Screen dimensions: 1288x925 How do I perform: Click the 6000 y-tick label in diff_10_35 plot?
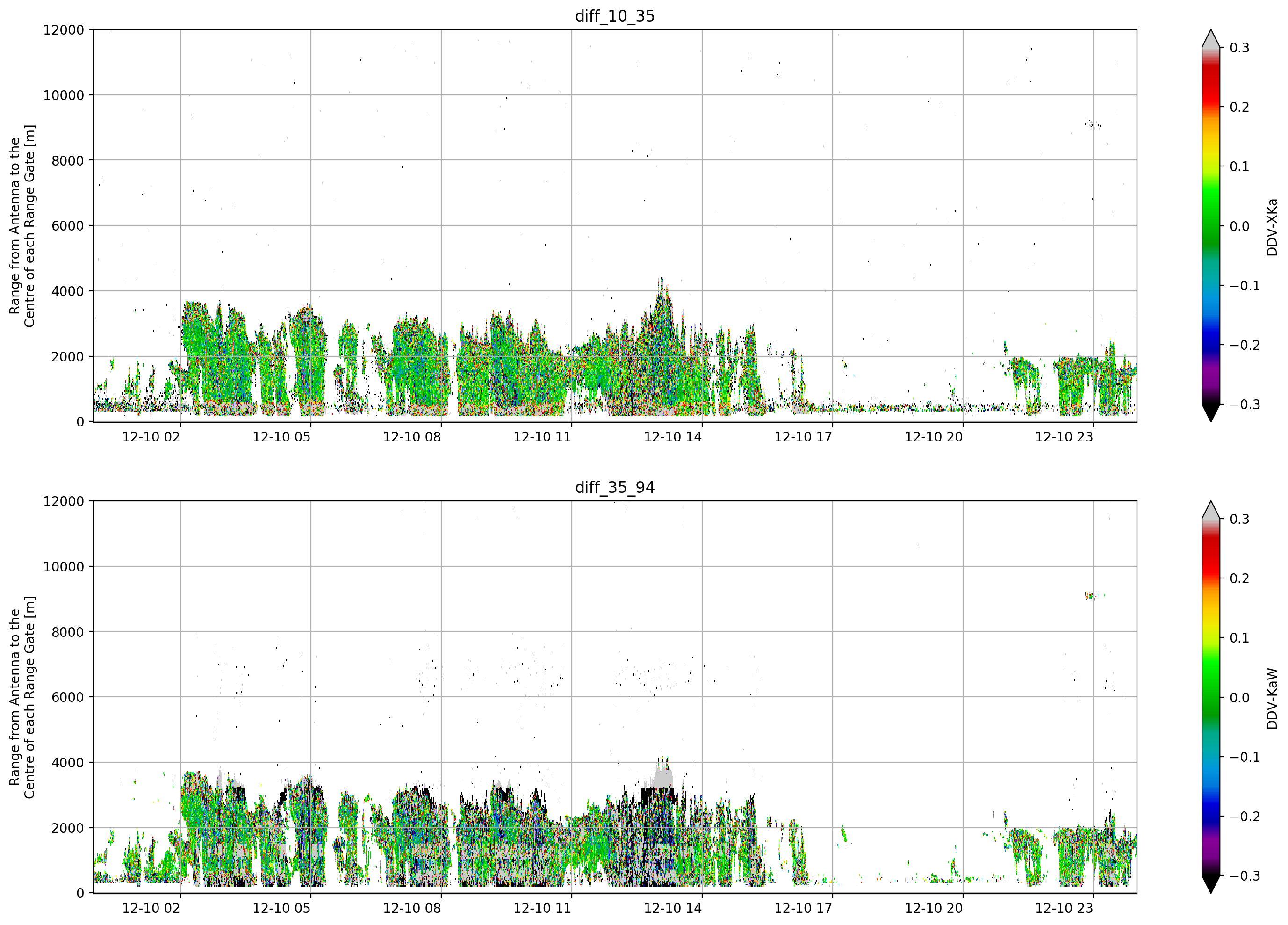(68, 225)
